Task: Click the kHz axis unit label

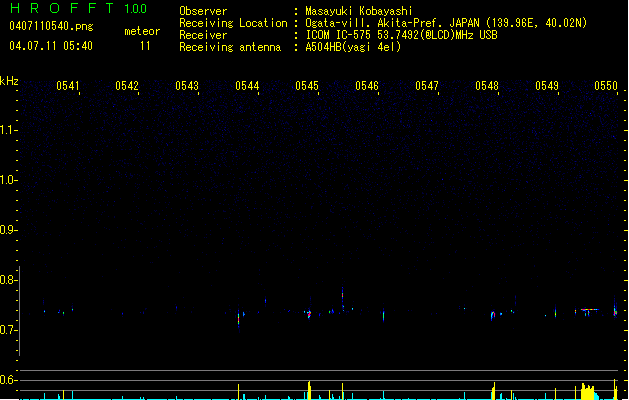Action: [9, 81]
